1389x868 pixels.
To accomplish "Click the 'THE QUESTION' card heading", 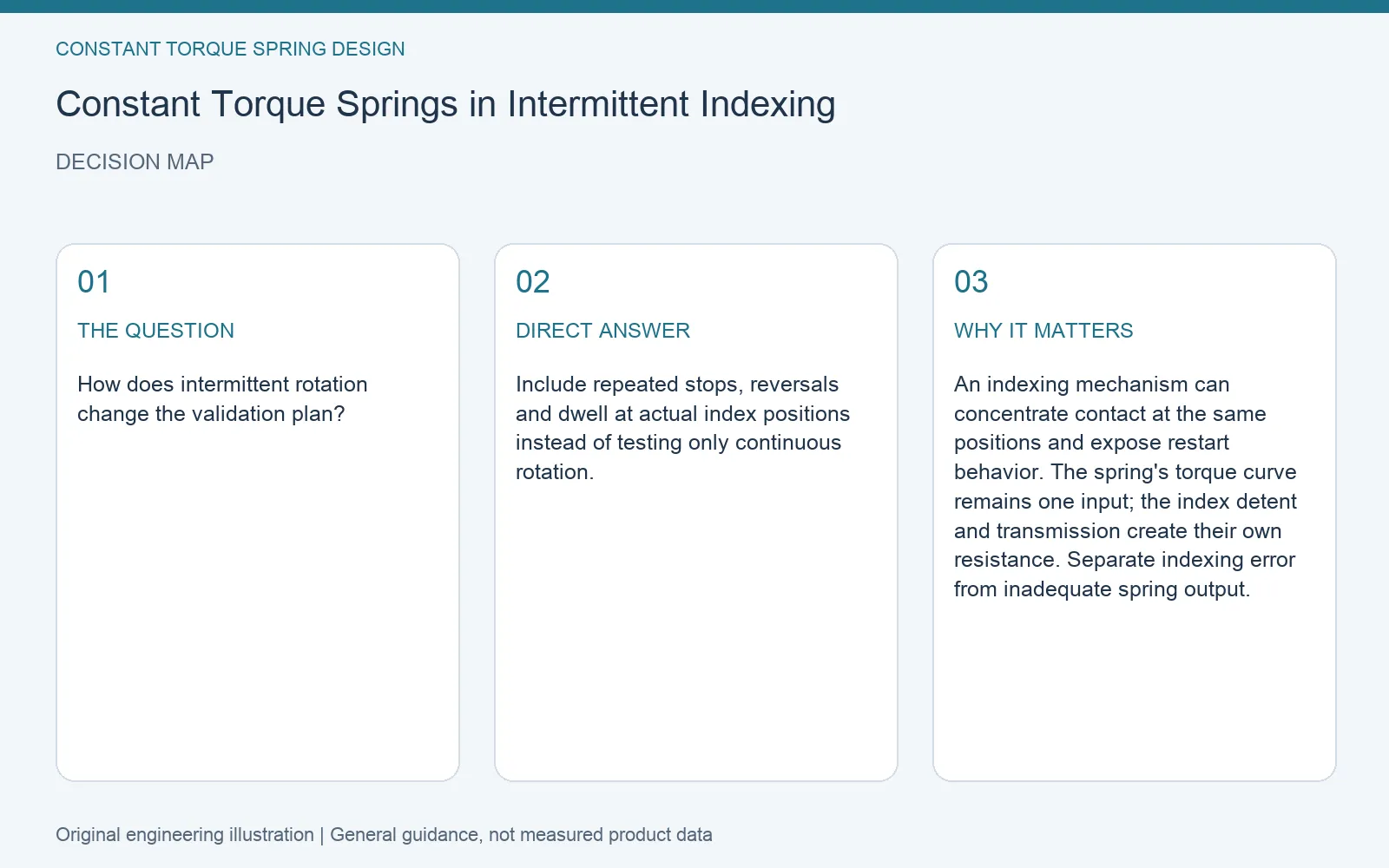I will click(155, 331).
